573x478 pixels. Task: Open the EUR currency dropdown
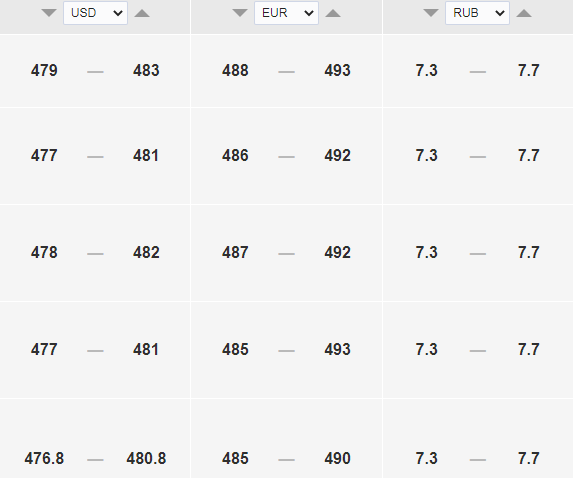tap(286, 13)
